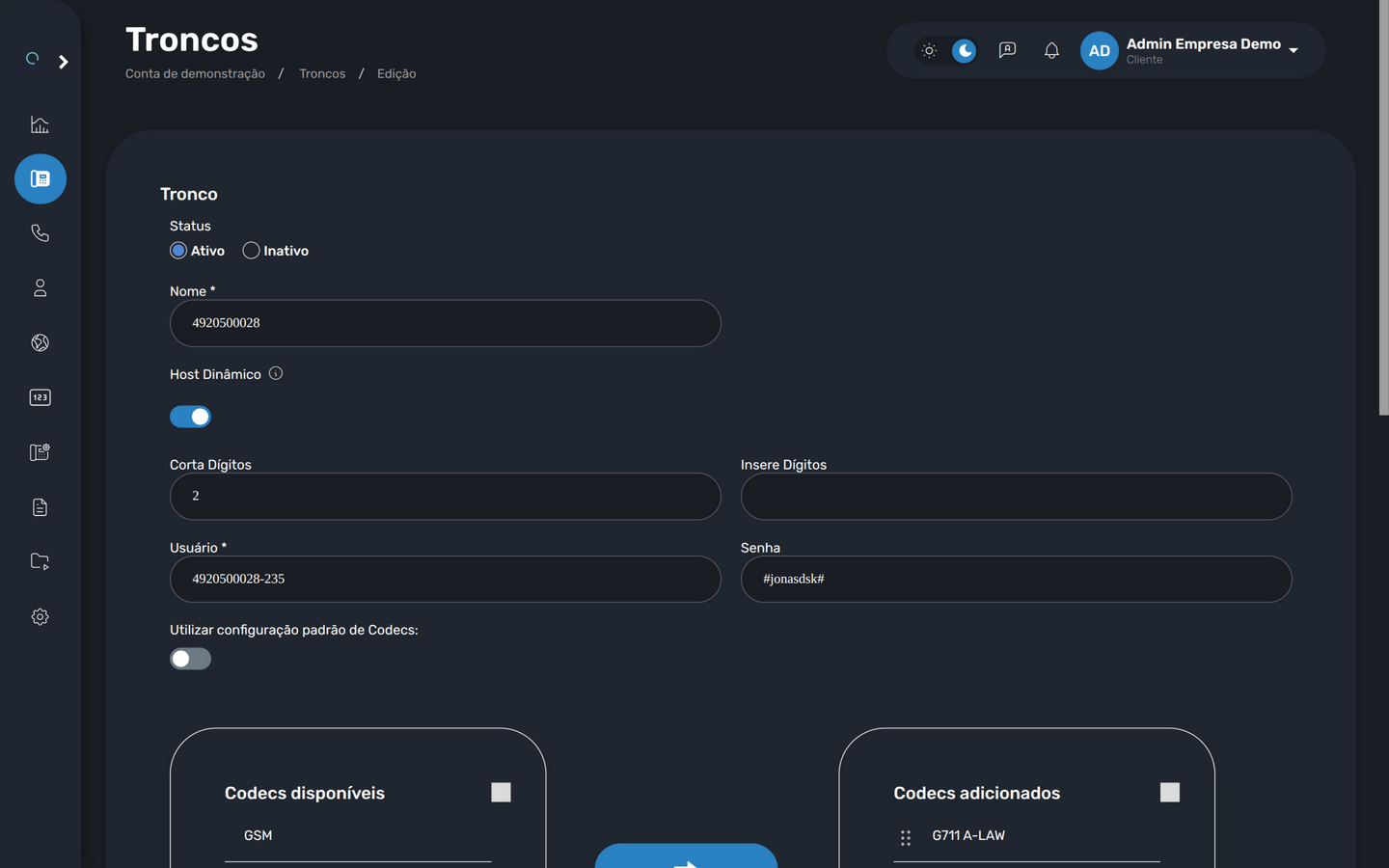Click the Cliente role label
1389x868 pixels.
pos(1145,60)
